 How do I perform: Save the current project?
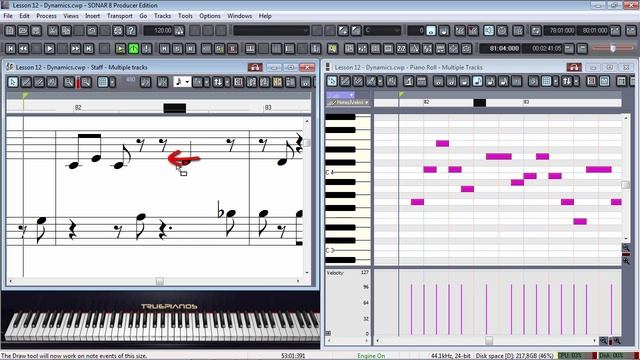[x=36, y=31]
